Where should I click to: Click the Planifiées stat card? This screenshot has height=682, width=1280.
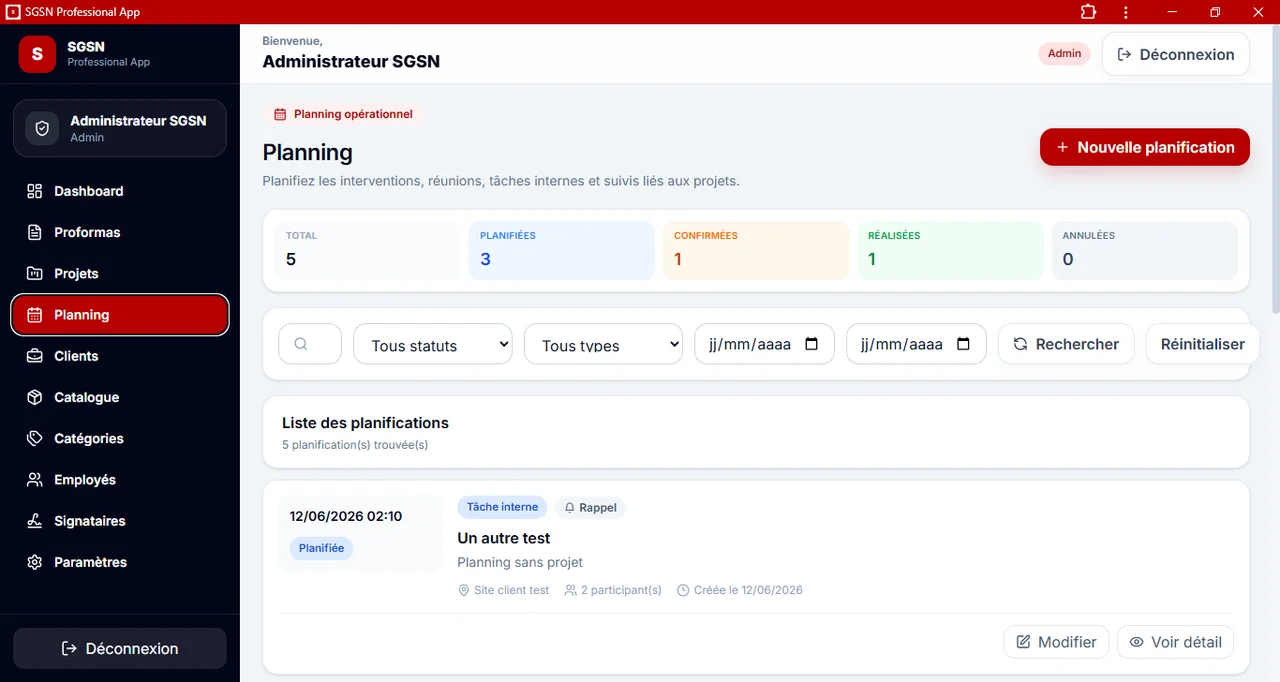pyautogui.click(x=561, y=250)
